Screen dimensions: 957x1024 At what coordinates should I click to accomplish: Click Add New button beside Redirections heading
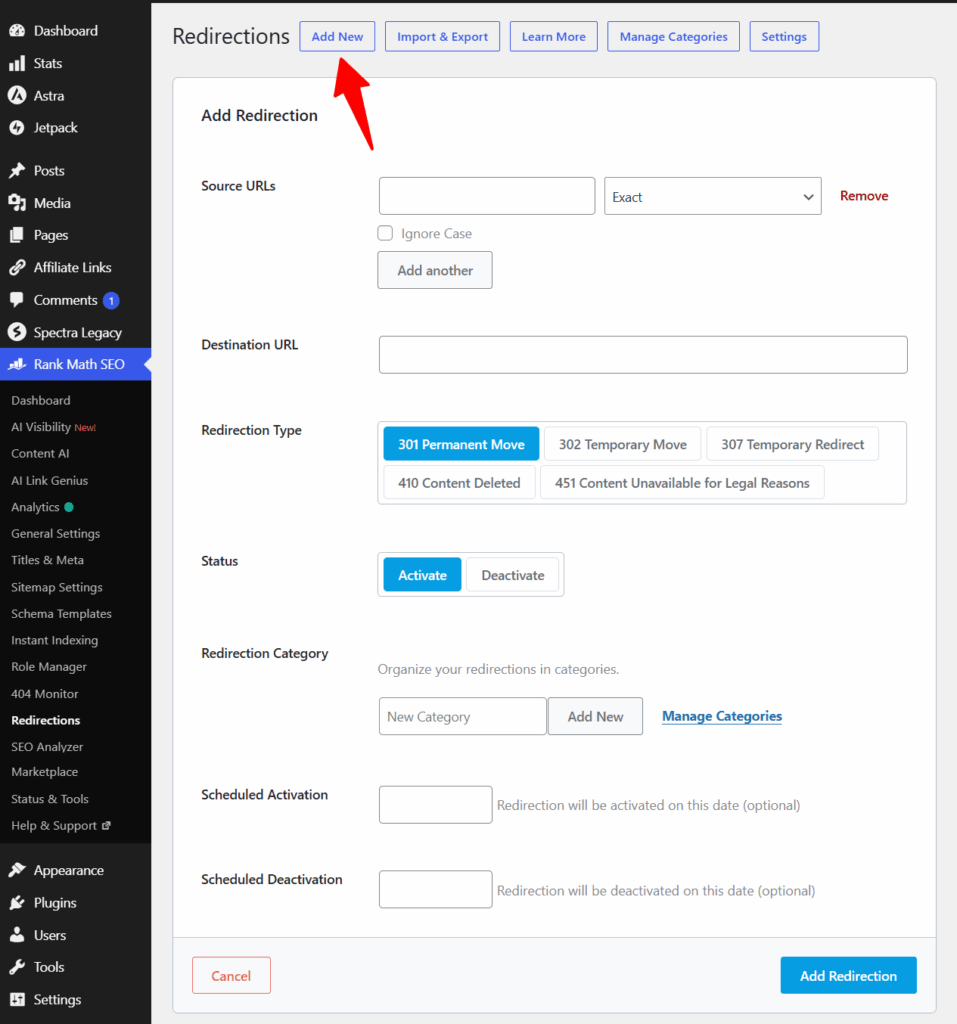pos(337,37)
